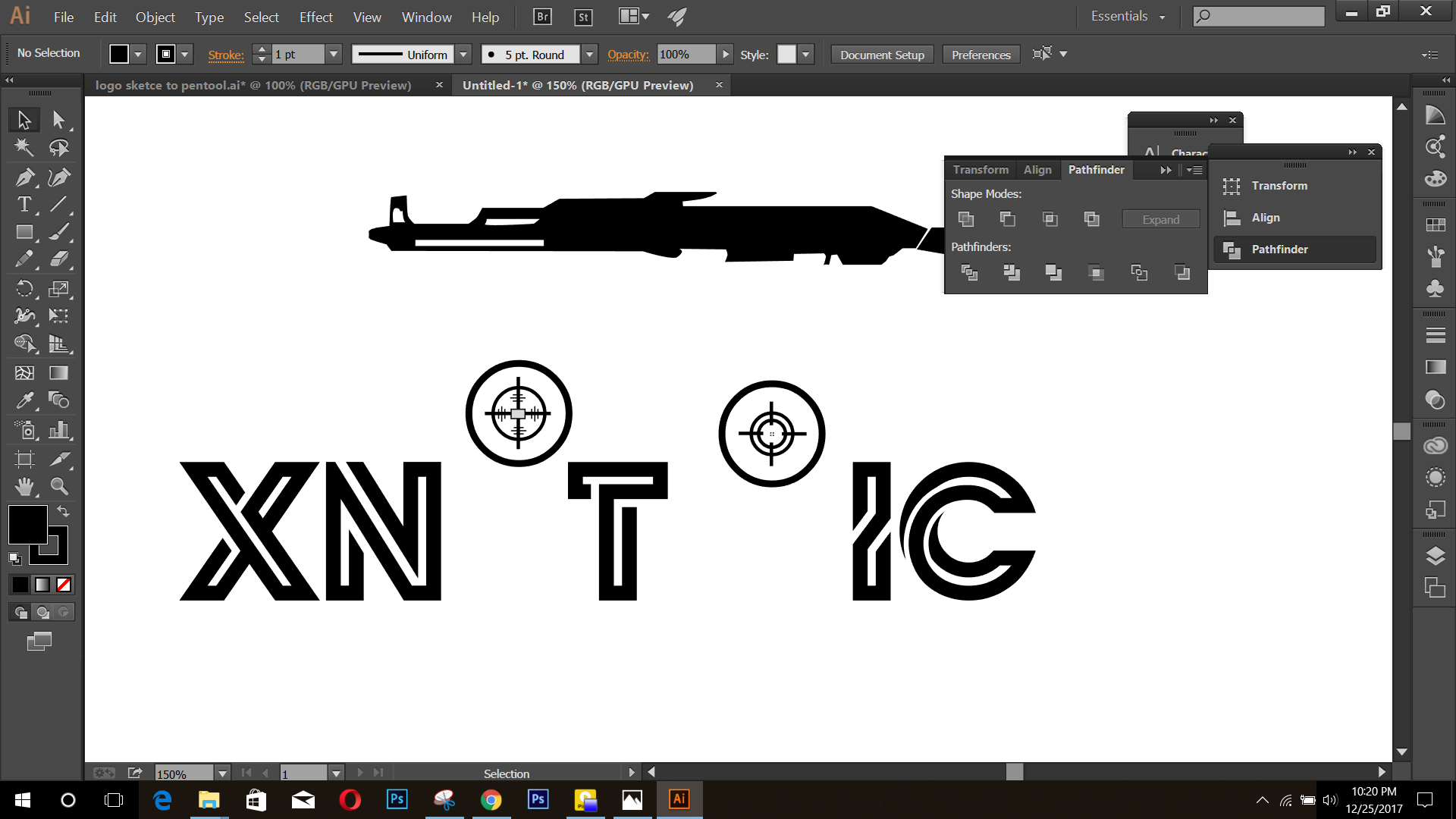
Task: Change the screen mode
Action: [39, 642]
